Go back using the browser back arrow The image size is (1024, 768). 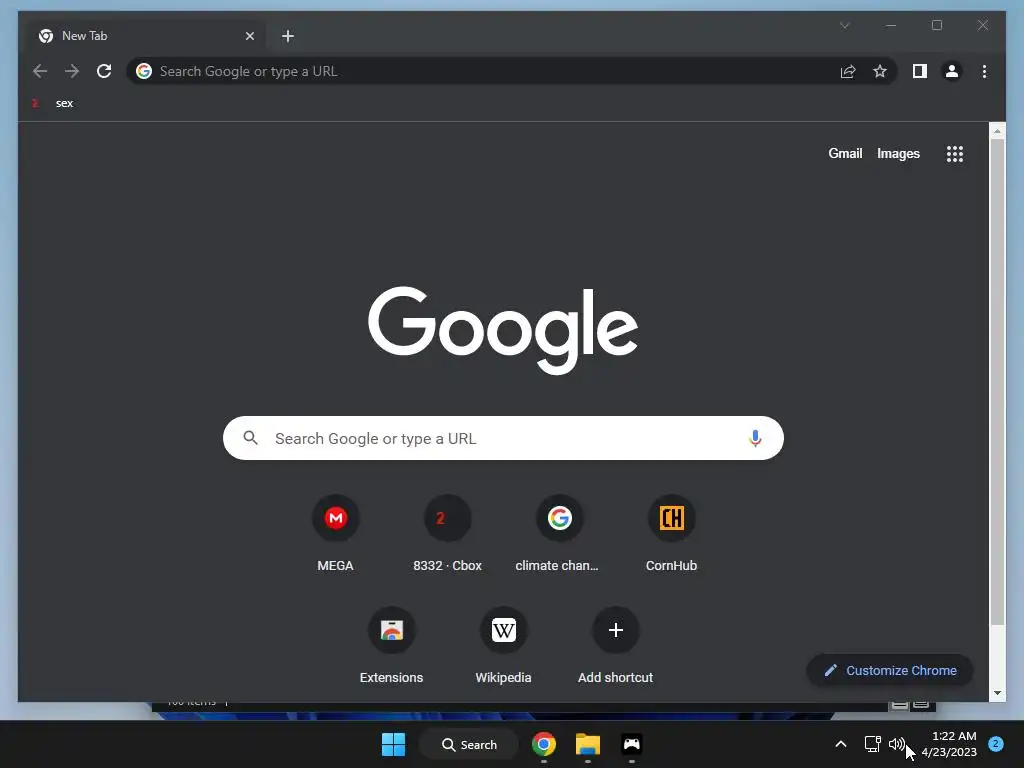click(x=40, y=71)
